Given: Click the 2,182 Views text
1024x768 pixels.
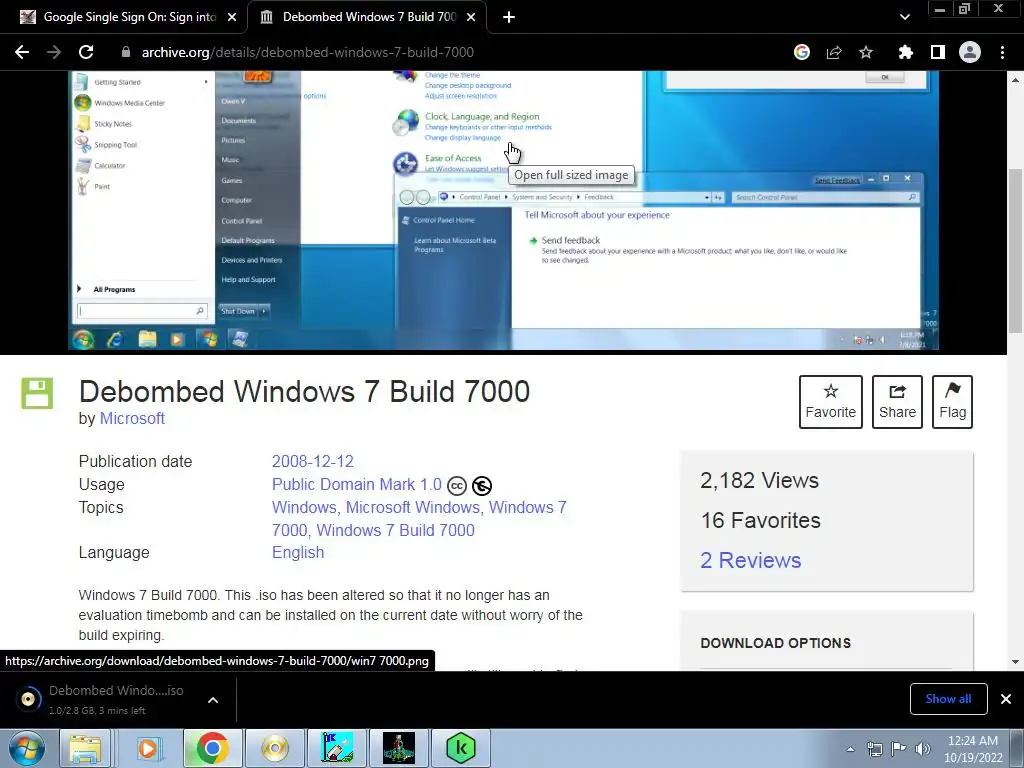Looking at the screenshot, I should [759, 481].
